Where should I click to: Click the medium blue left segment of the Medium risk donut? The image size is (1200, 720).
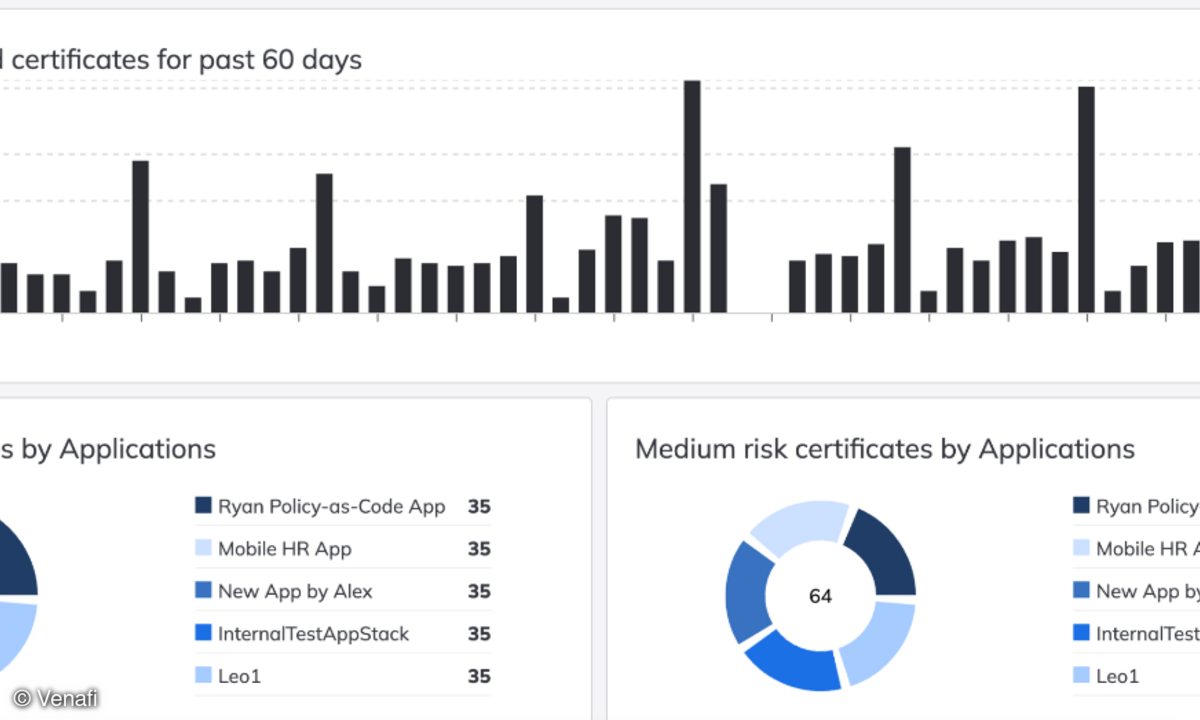click(x=748, y=592)
